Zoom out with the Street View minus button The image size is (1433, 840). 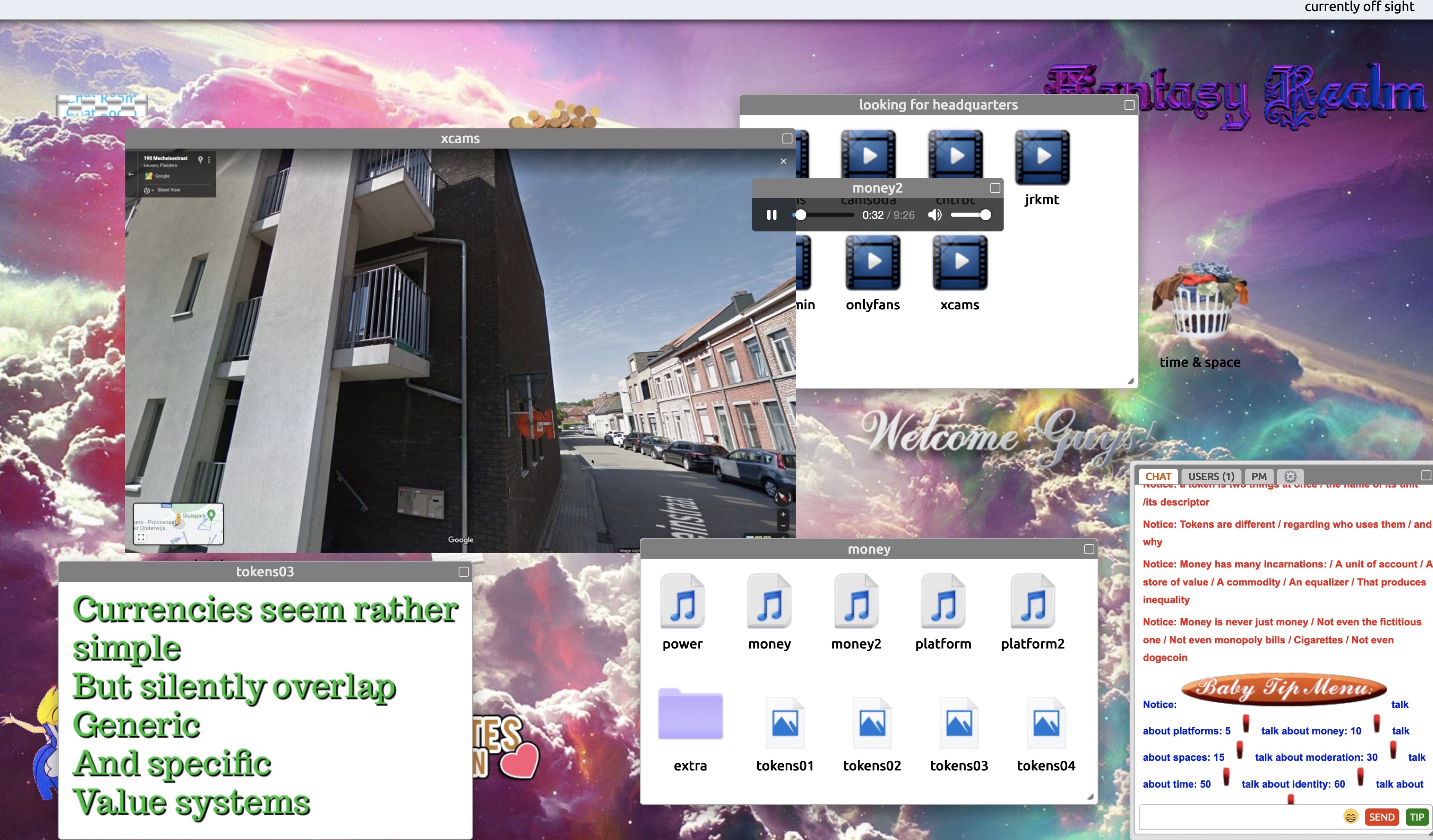pos(783,526)
